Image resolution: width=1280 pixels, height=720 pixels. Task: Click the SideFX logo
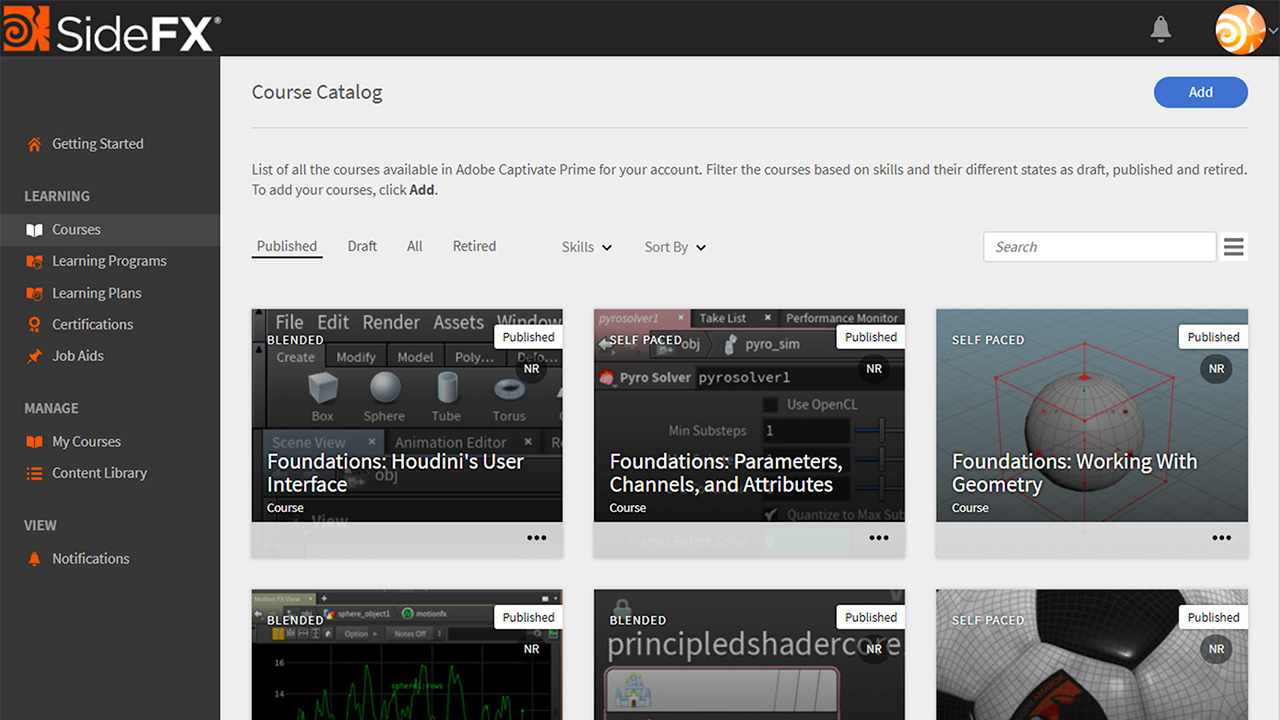click(x=110, y=29)
